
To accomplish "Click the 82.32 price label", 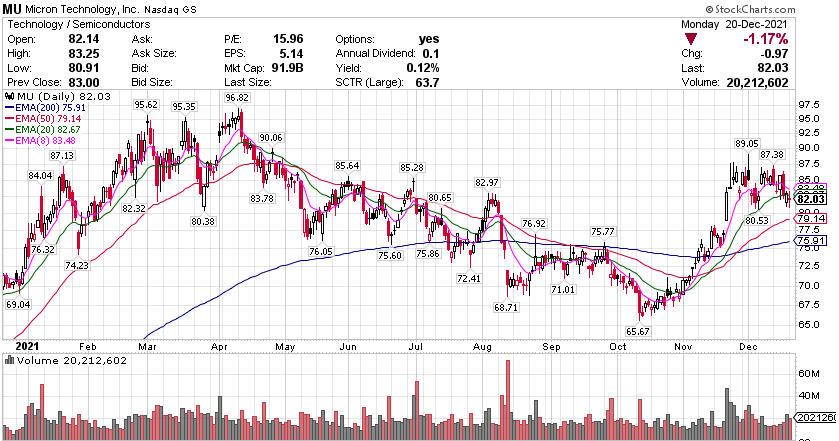I will point(134,208).
